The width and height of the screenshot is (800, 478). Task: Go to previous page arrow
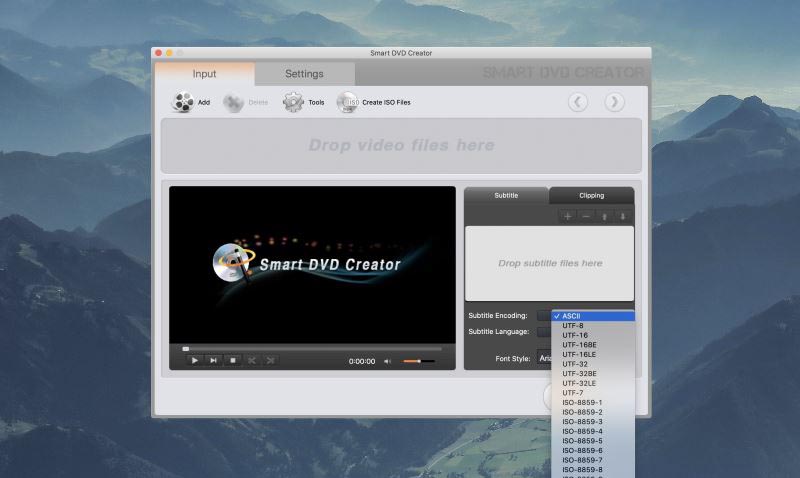pyautogui.click(x=578, y=102)
